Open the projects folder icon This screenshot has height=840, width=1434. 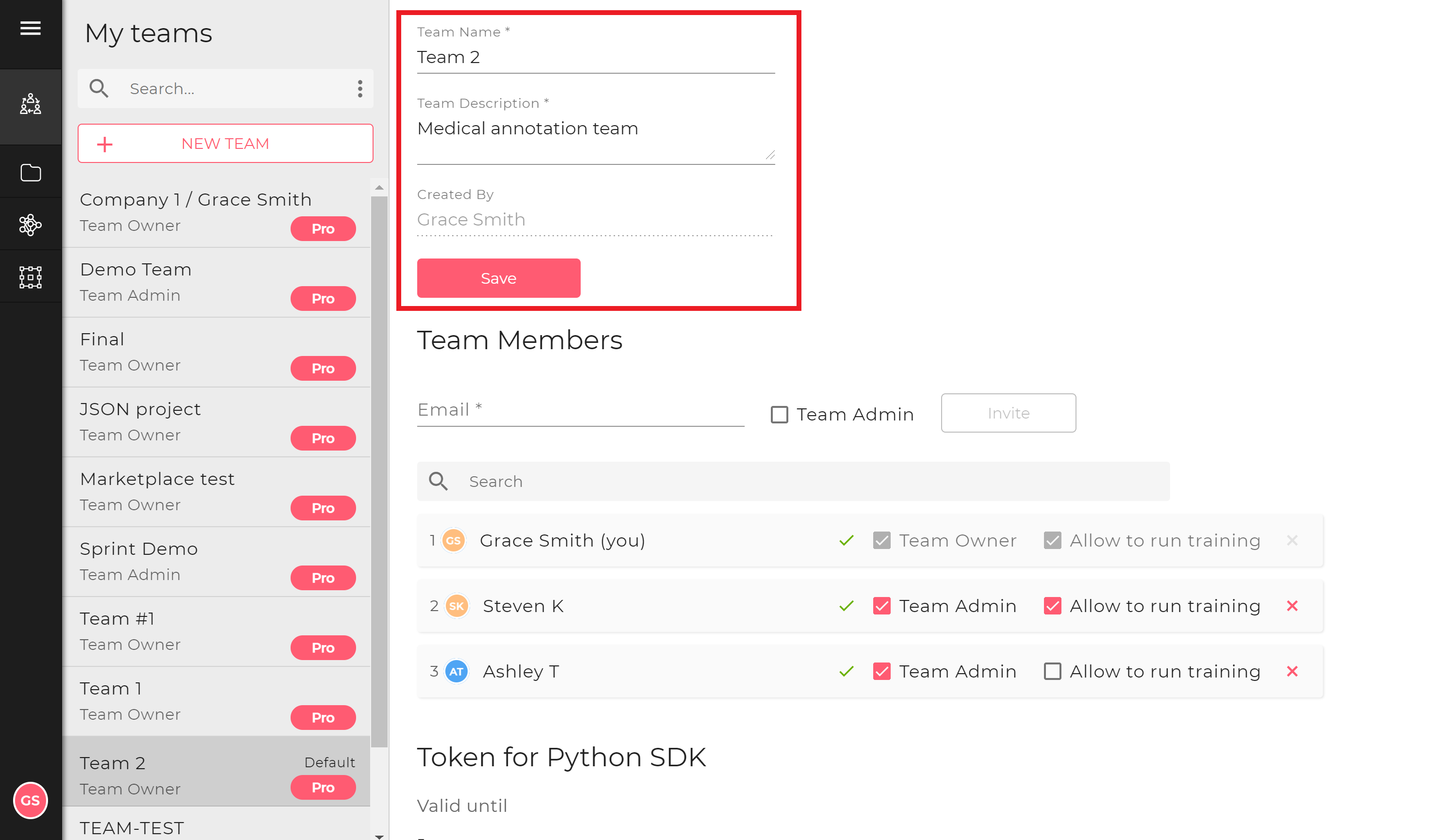pos(30,172)
